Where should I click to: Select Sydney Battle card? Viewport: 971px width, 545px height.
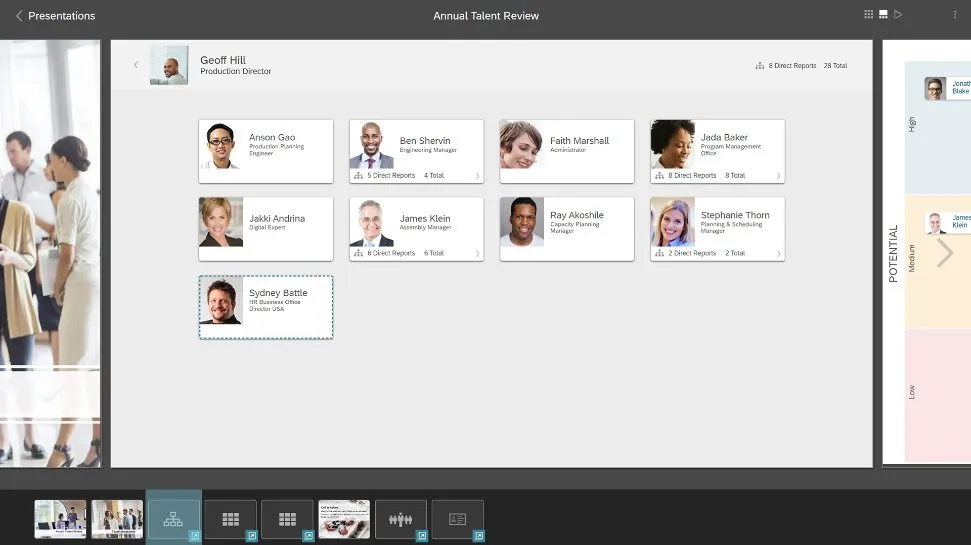tap(266, 307)
